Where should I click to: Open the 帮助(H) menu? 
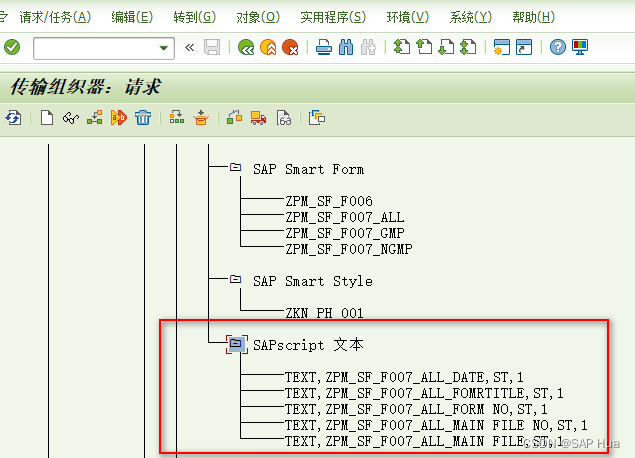[533, 17]
